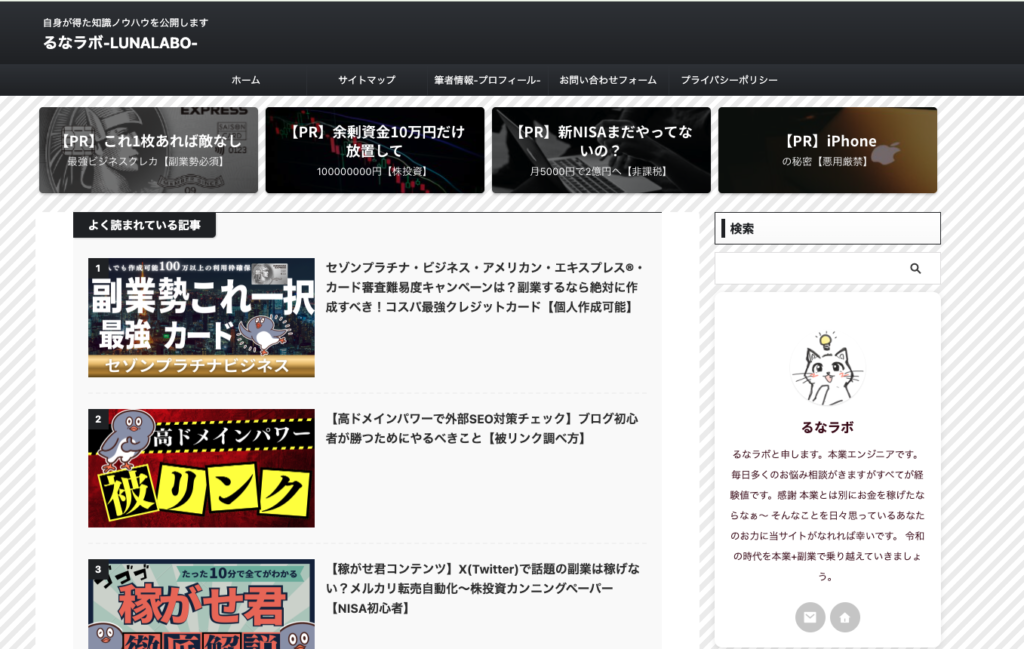Open the PR iPhone banner card
The height and width of the screenshot is (649, 1024).
click(827, 150)
